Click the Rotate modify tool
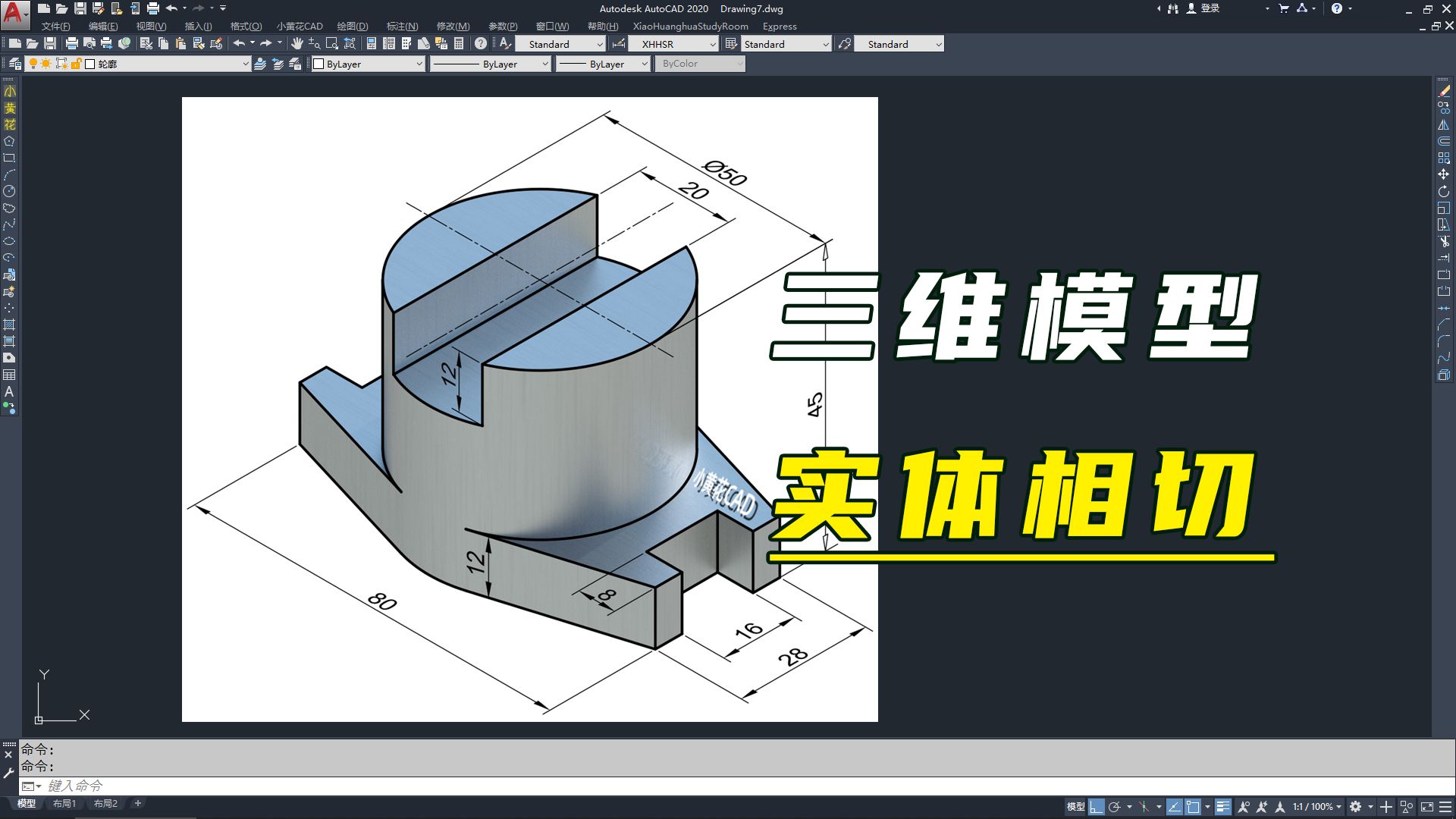The image size is (1456, 819). pyautogui.click(x=1443, y=191)
